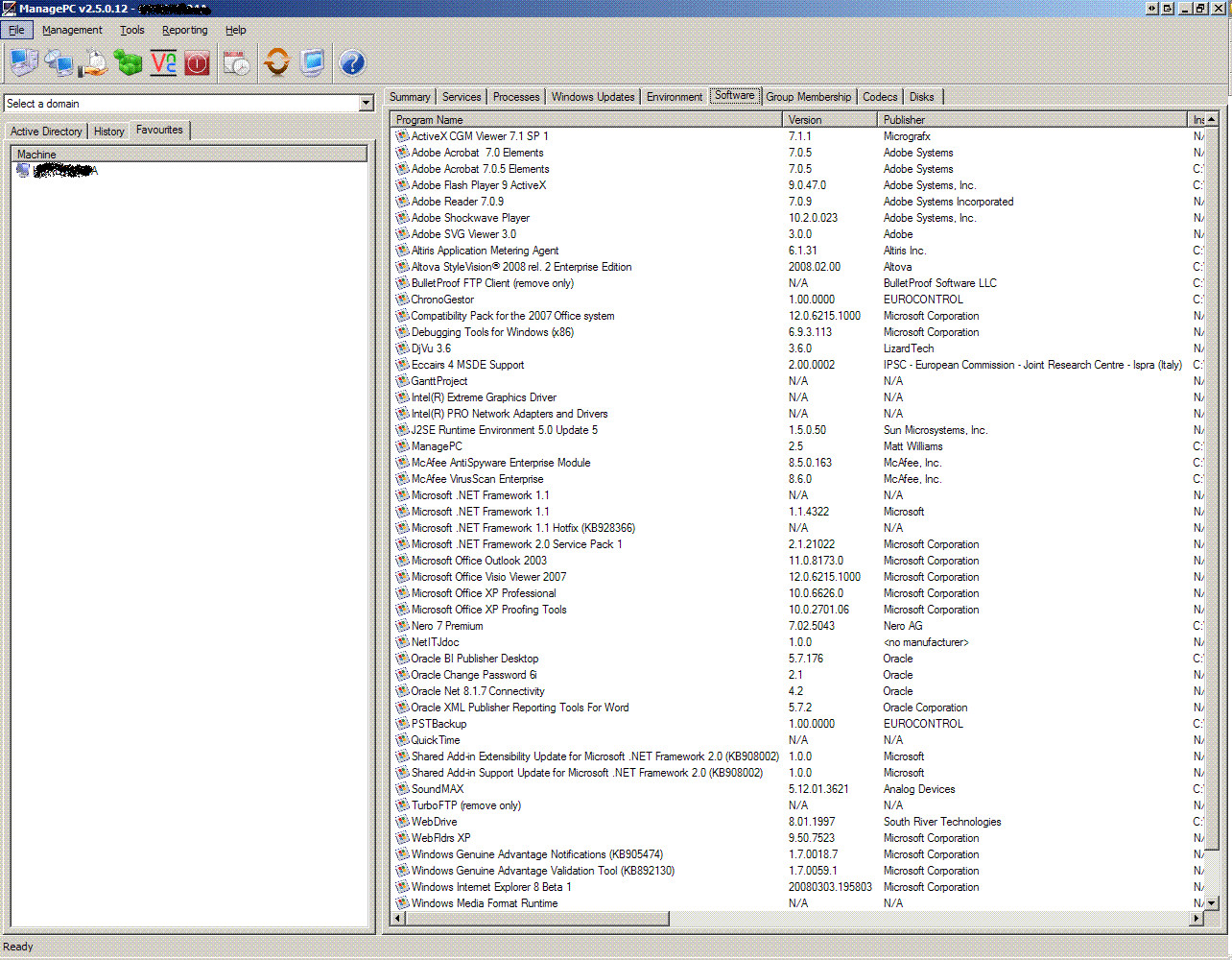
Task: Switch to the Disks tab
Action: [x=922, y=97]
